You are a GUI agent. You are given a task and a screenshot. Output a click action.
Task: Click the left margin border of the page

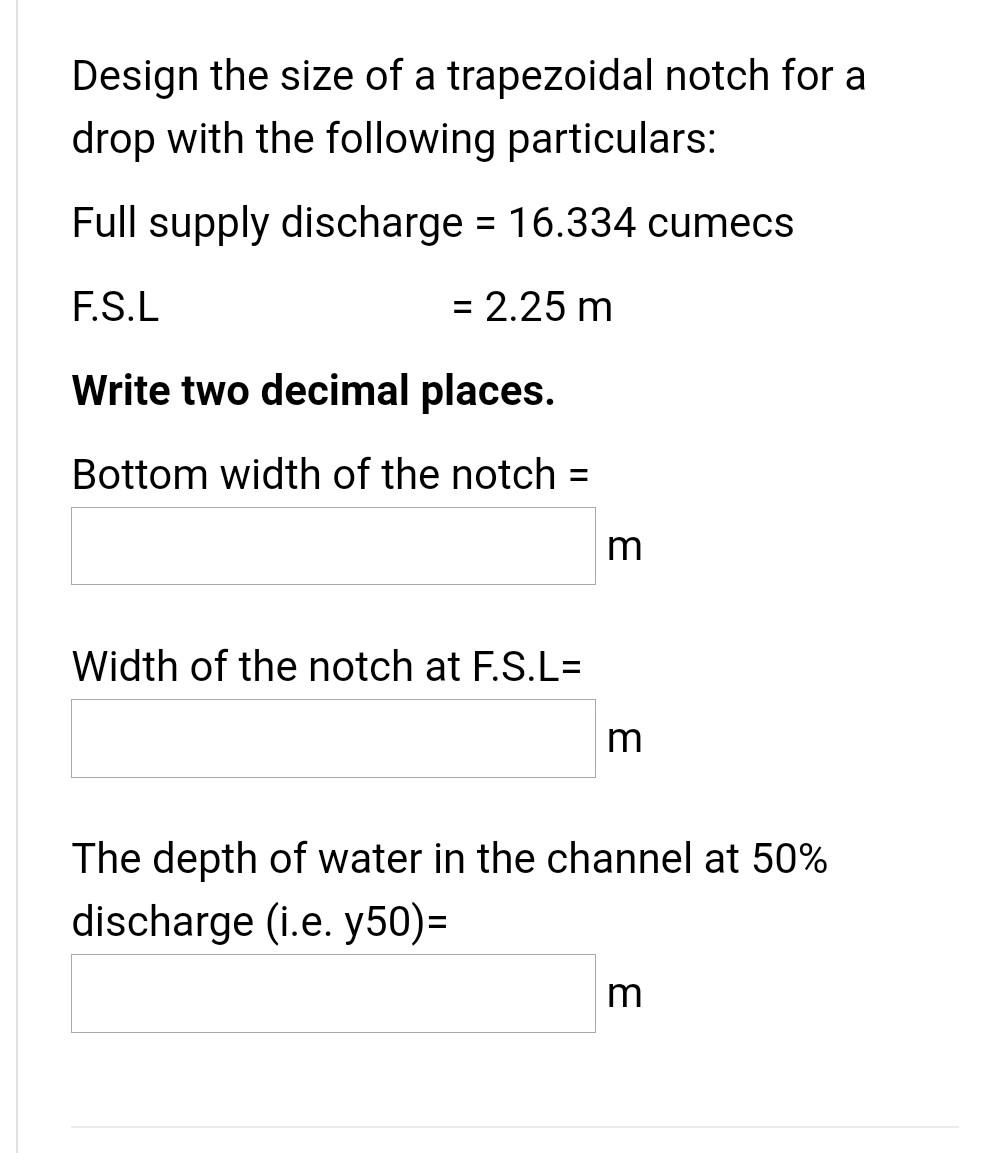[x=16, y=576]
